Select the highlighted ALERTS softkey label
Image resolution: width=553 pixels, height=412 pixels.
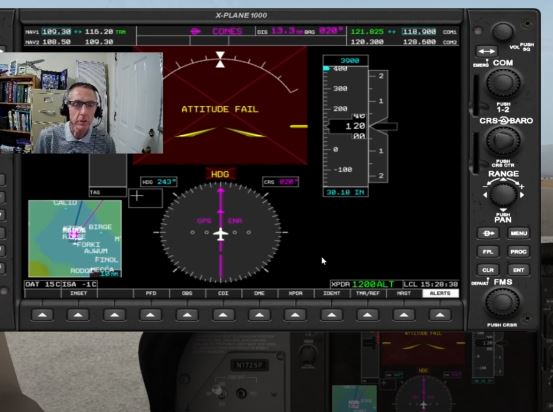coord(440,293)
